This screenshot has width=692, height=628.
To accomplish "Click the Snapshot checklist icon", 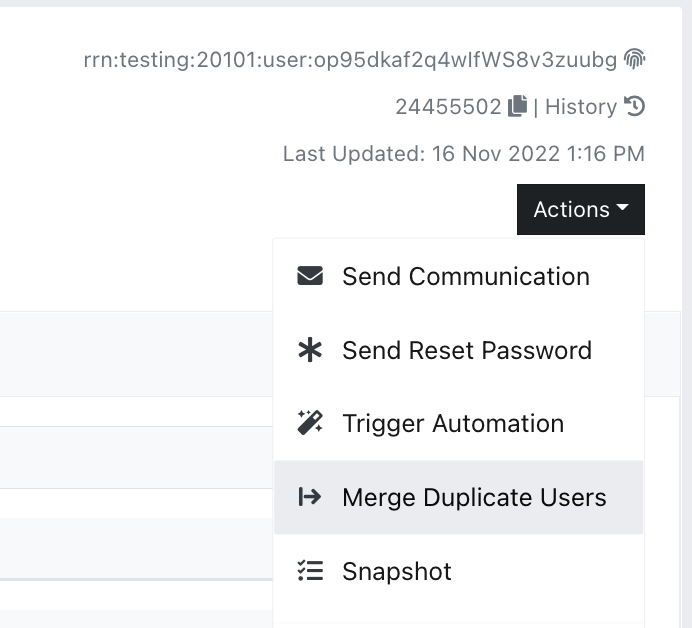I will [x=310, y=570].
